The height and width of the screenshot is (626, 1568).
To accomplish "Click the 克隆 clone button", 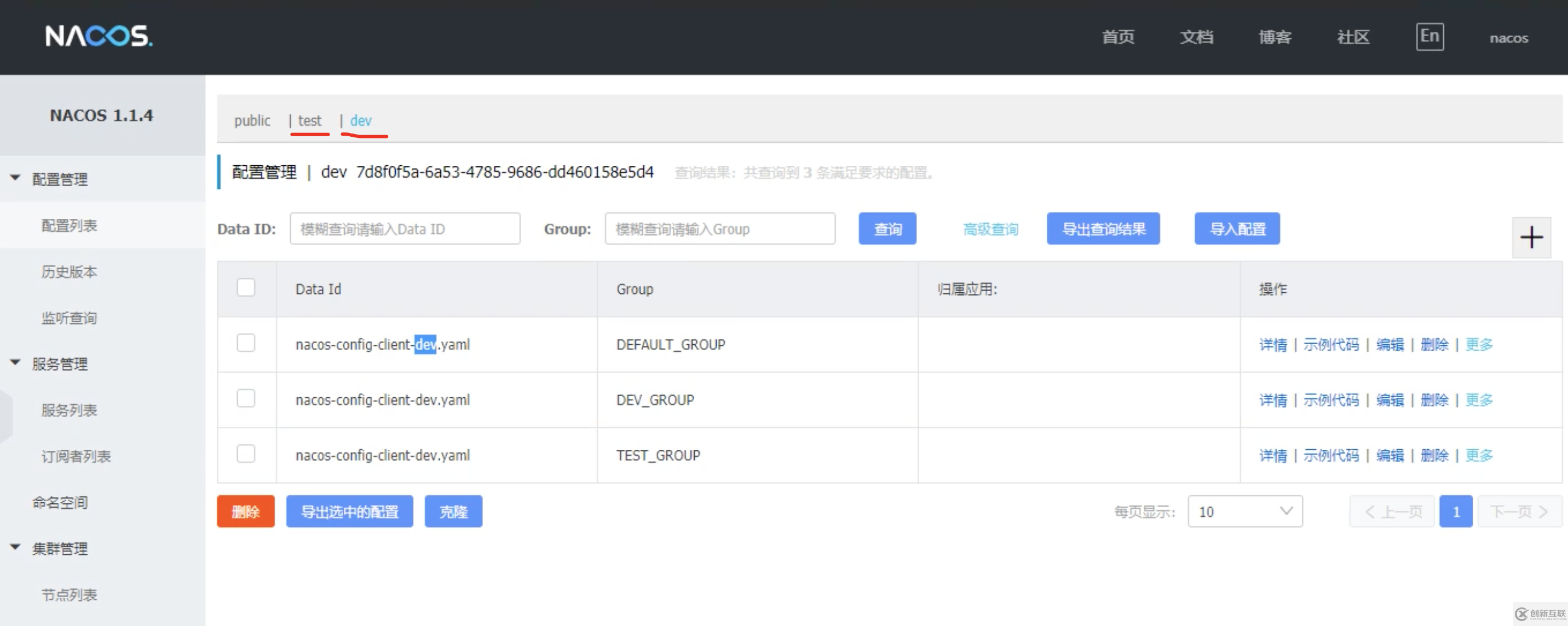I will click(x=453, y=511).
